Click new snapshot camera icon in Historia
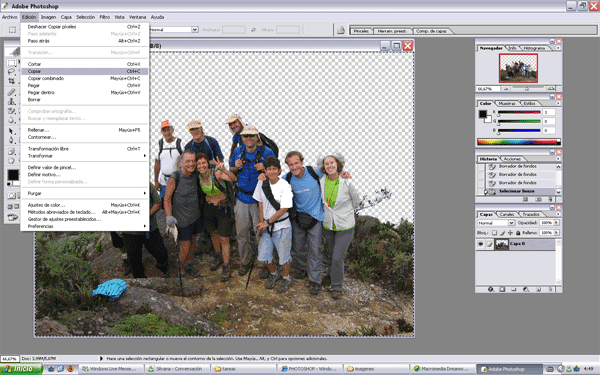The width and height of the screenshot is (600, 375). click(x=538, y=199)
